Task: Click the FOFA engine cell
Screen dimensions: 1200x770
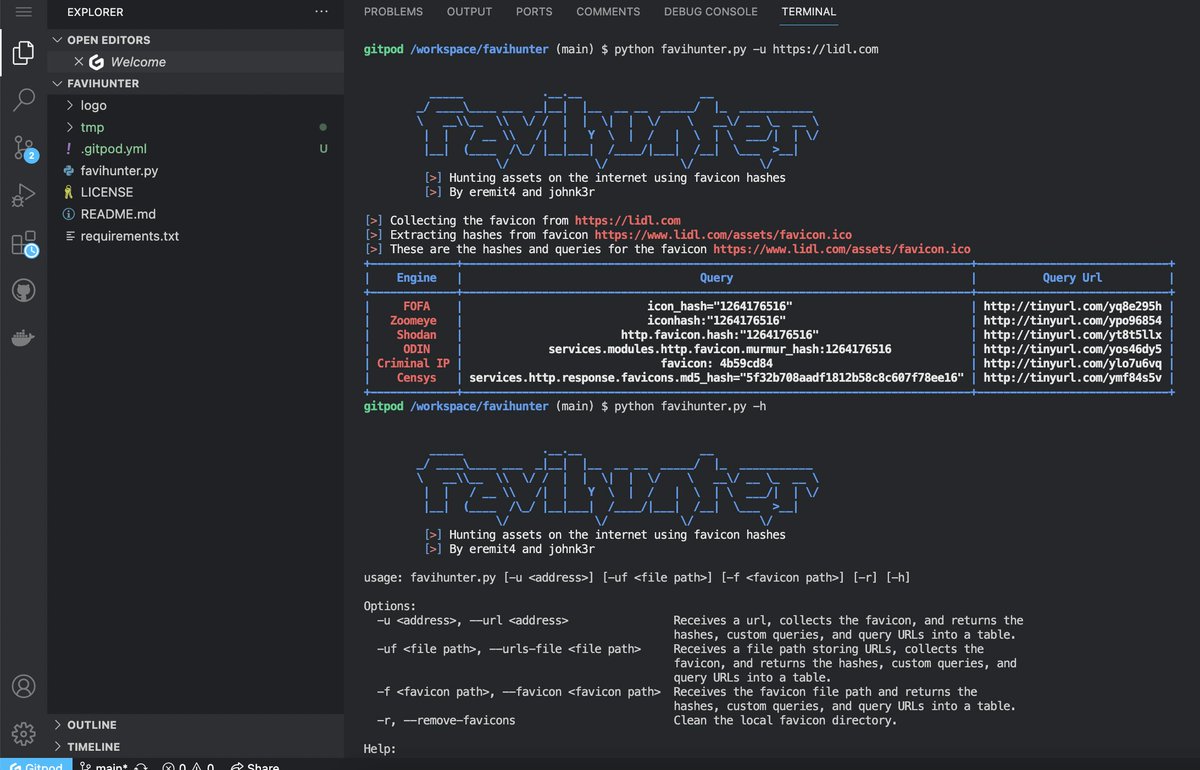Action: click(416, 306)
